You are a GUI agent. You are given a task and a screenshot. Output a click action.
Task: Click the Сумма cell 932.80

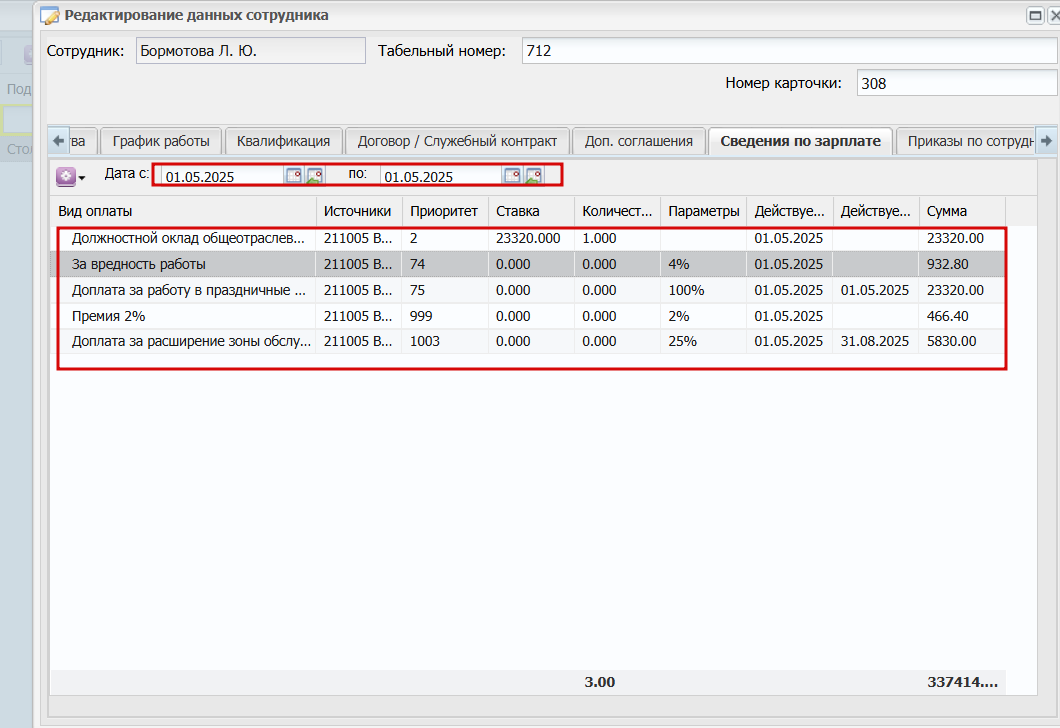pos(962,264)
